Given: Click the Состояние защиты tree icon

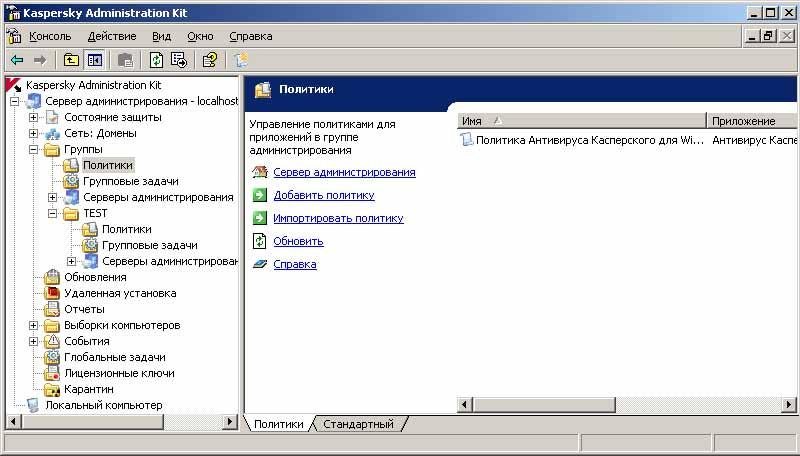Looking at the screenshot, I should click(52, 117).
